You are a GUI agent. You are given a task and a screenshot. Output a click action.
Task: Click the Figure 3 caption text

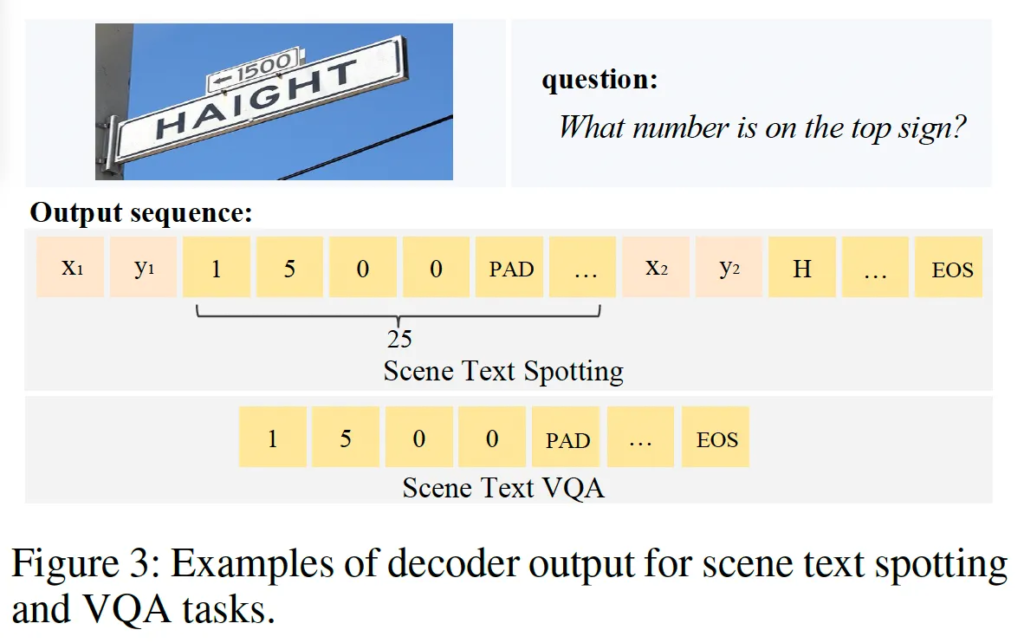(509, 586)
